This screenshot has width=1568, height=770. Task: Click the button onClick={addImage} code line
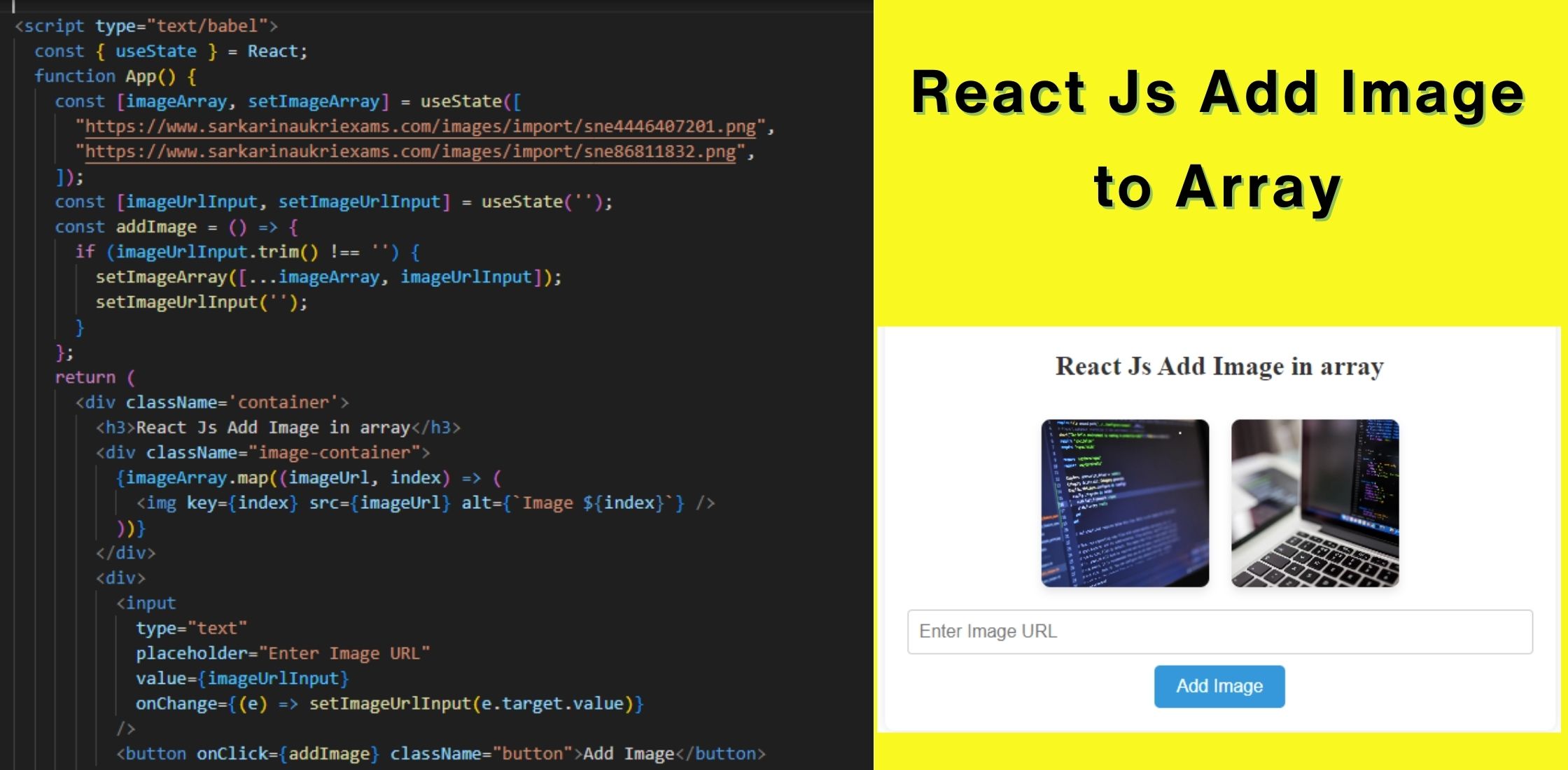click(x=440, y=754)
